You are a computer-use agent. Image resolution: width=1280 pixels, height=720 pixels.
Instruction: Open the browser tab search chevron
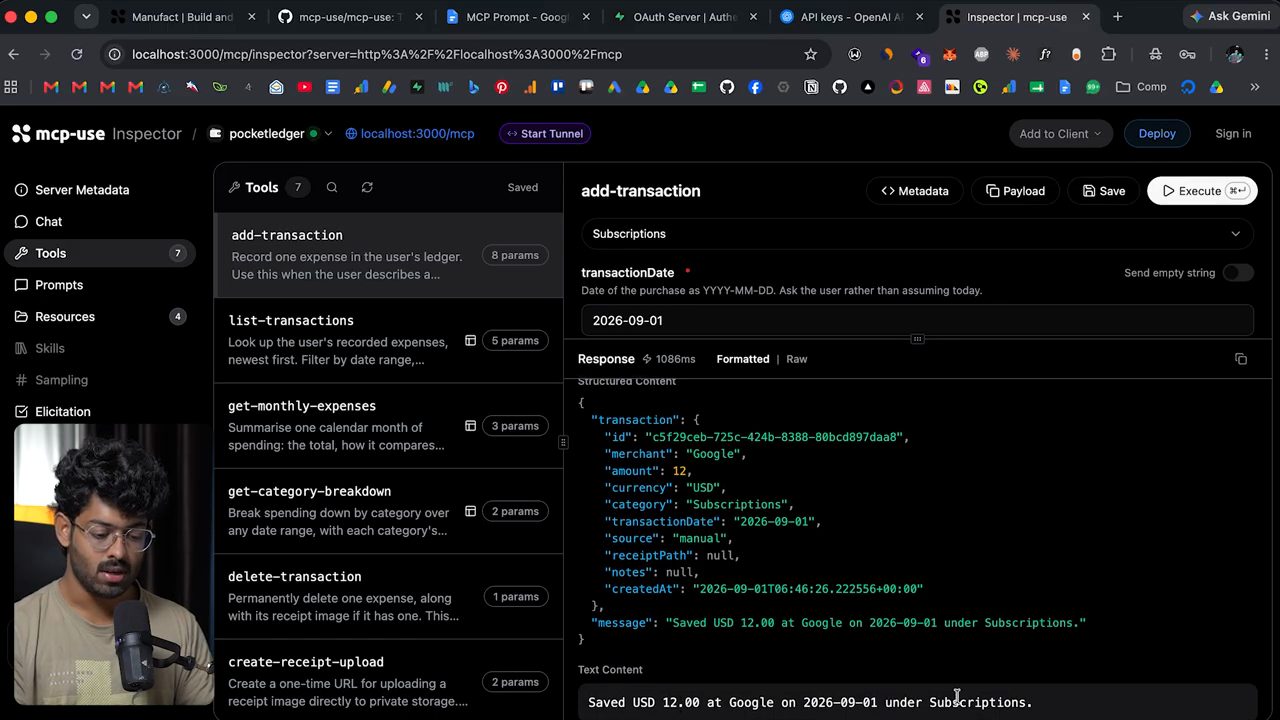point(86,17)
